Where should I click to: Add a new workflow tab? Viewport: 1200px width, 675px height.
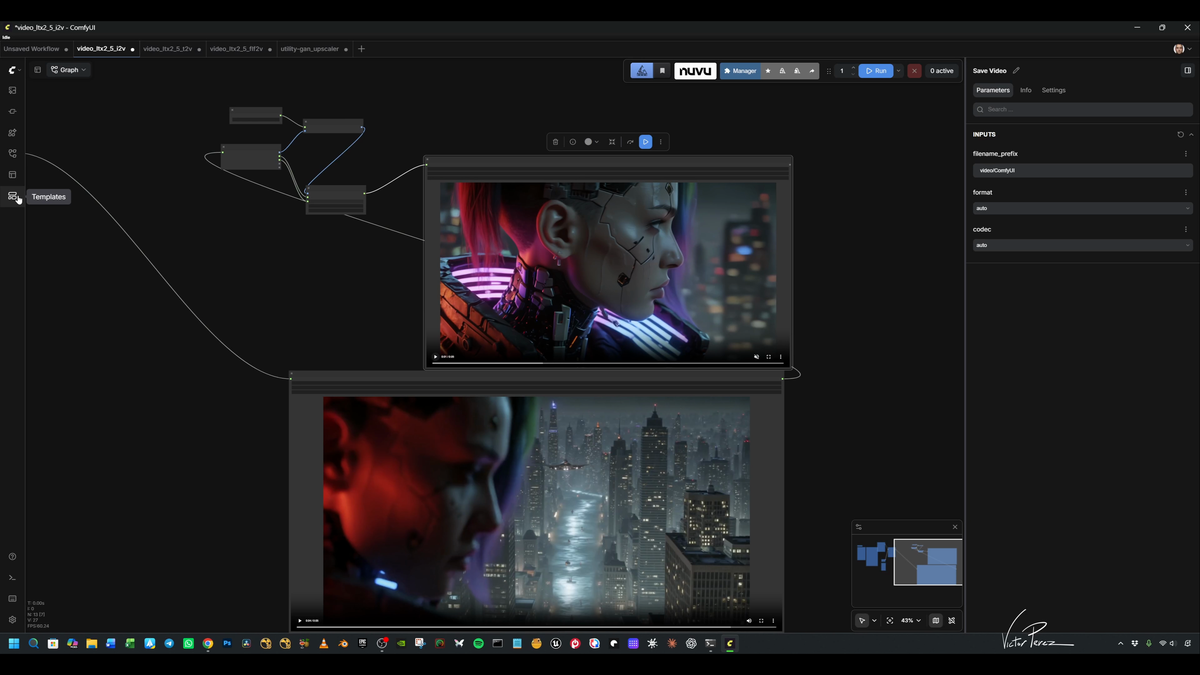coord(362,48)
